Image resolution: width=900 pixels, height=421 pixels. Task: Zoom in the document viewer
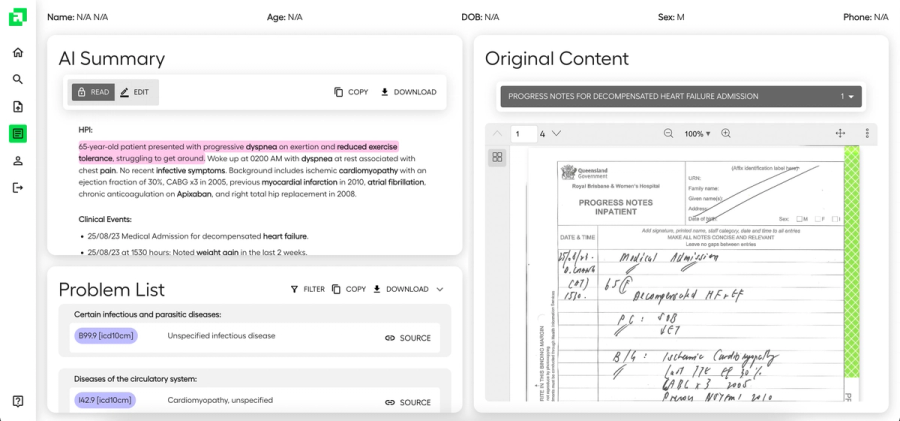point(726,133)
